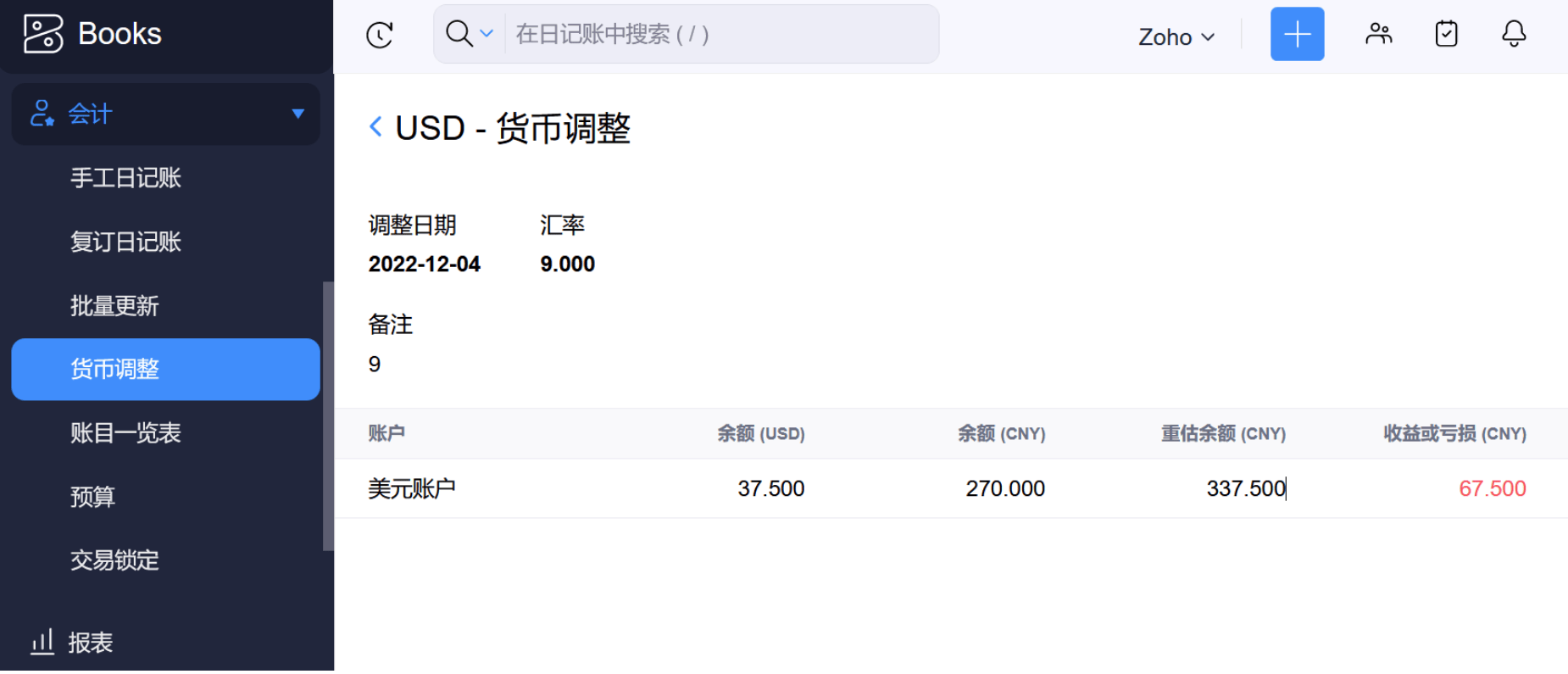Open the tasks clipboard-check icon
This screenshot has width=1568, height=674.
click(x=1446, y=34)
